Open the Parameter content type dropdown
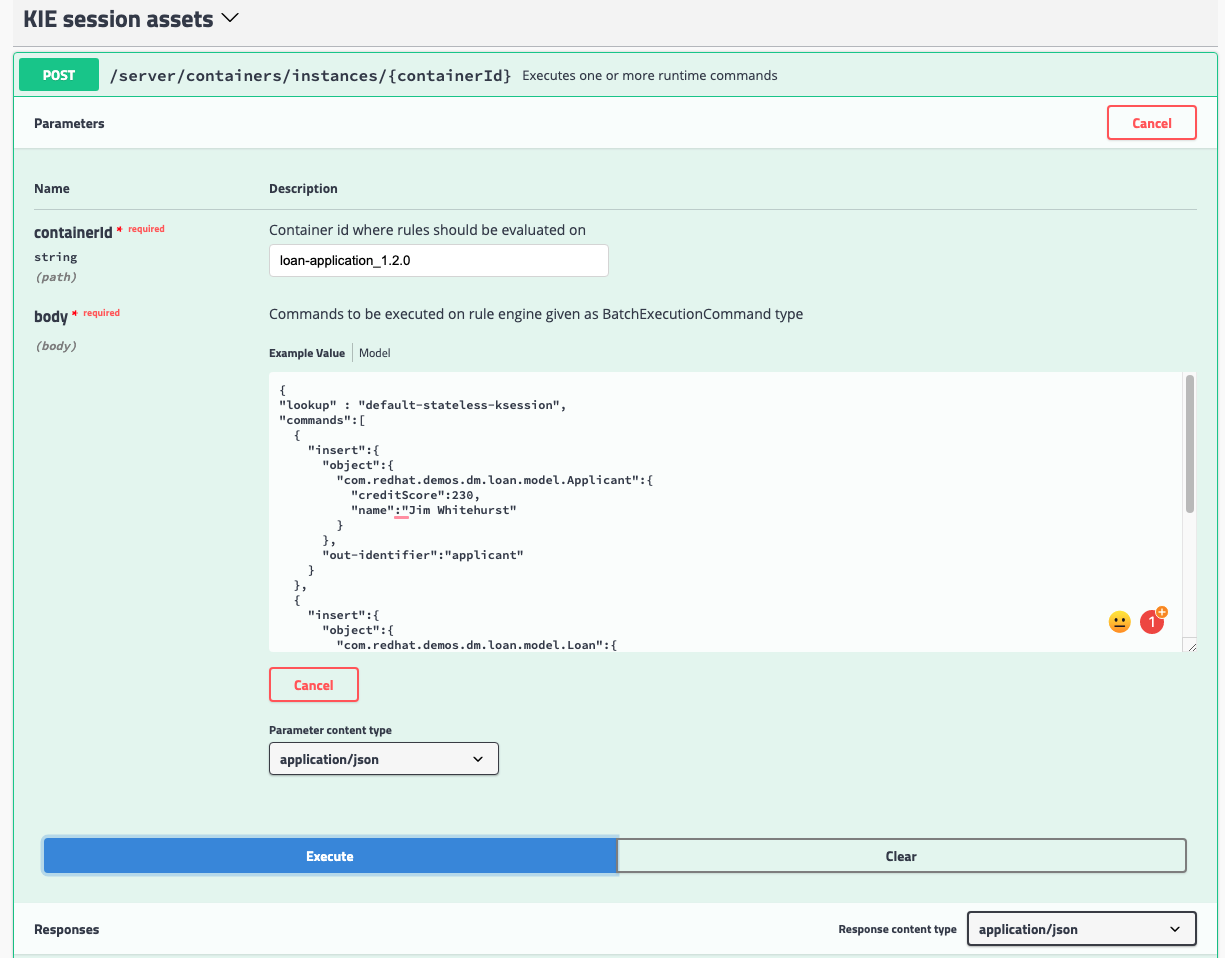Image resolution: width=1225 pixels, height=958 pixels. [383, 759]
